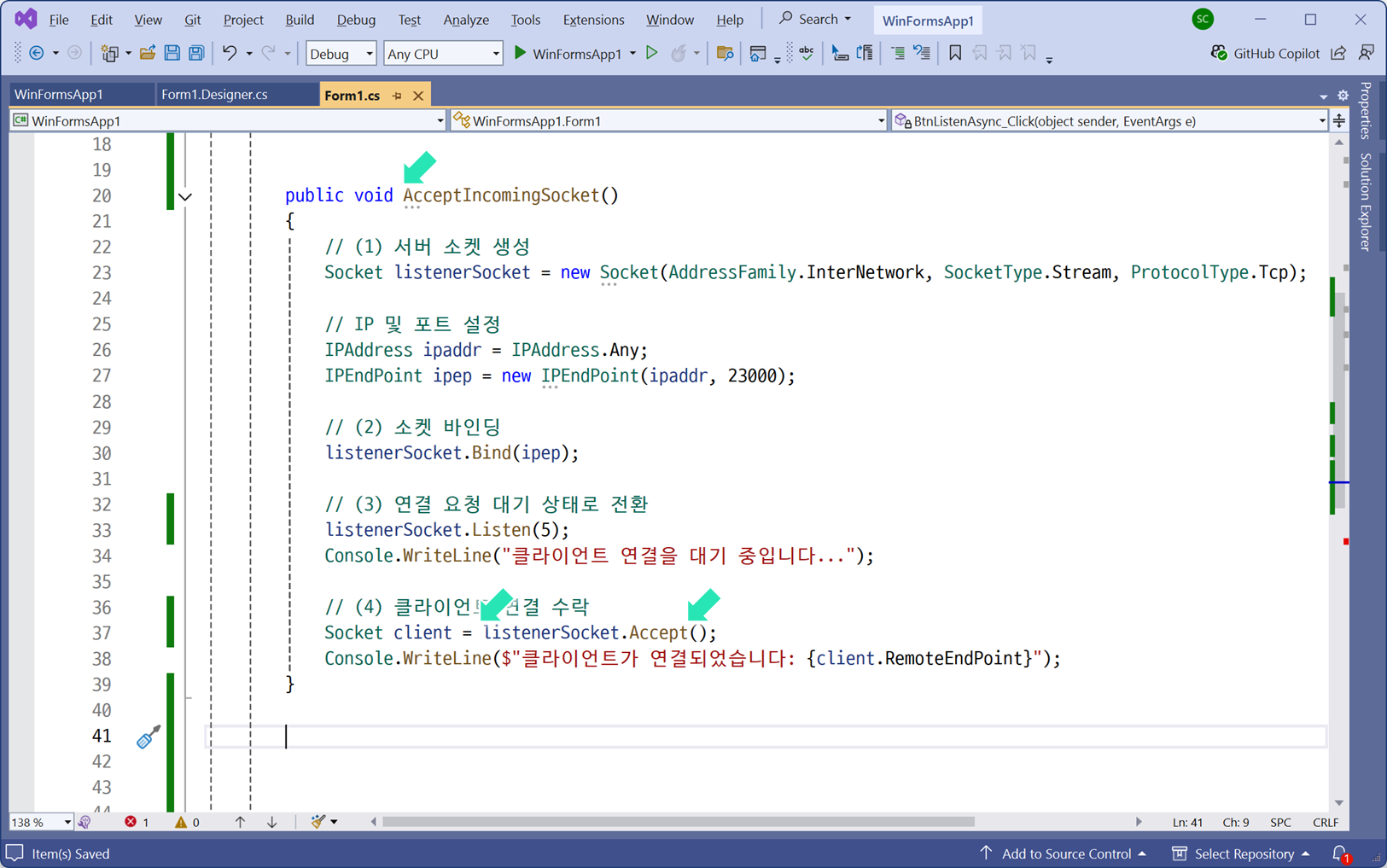Open the WinFormsApp1 project scope dropdown
The image size is (1387, 868).
tap(229, 121)
